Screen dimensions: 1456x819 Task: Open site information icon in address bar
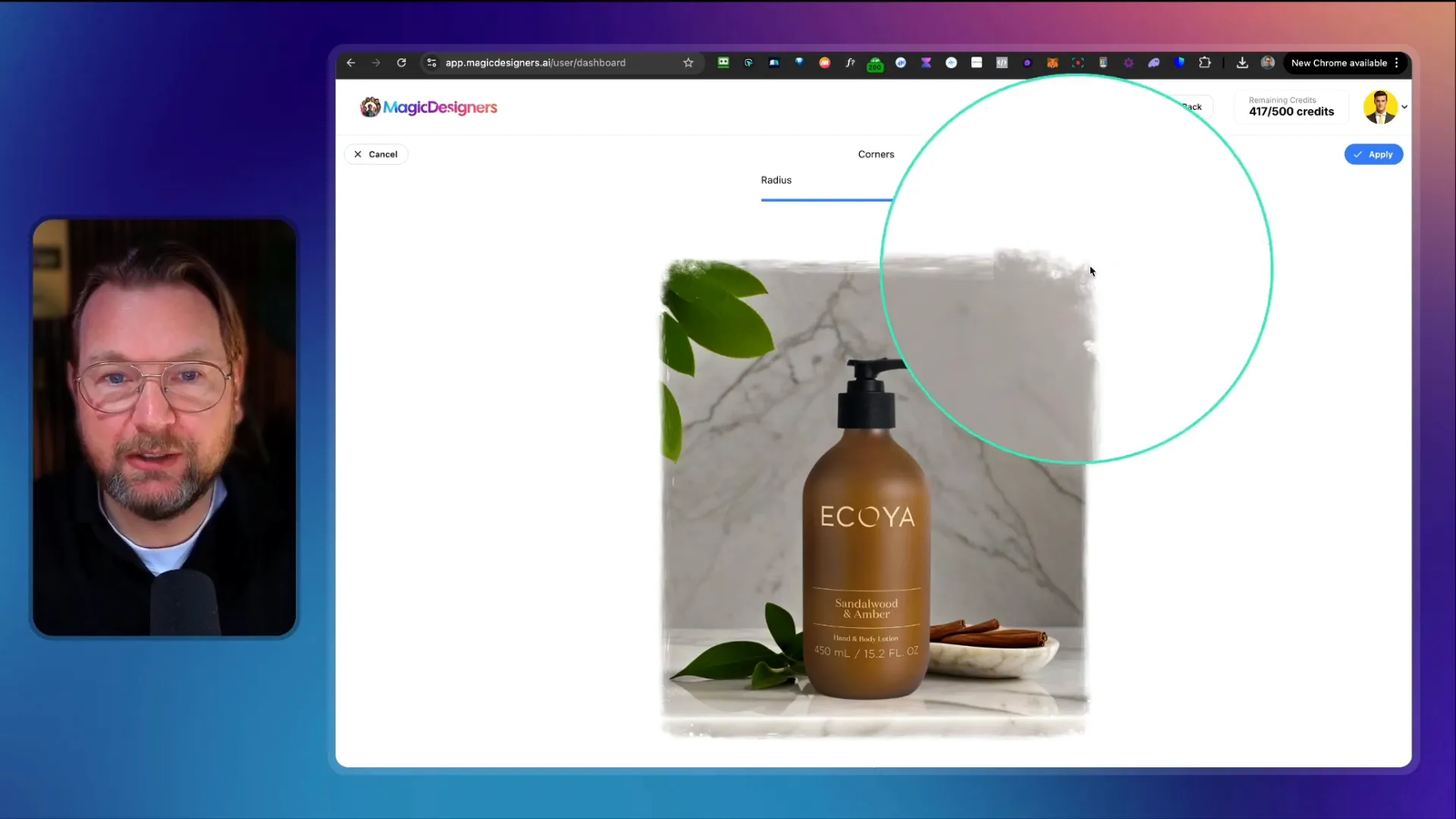[x=431, y=63]
